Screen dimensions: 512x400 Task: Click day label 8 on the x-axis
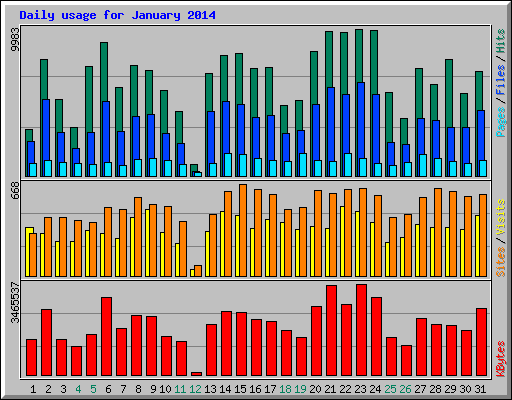click(x=138, y=389)
